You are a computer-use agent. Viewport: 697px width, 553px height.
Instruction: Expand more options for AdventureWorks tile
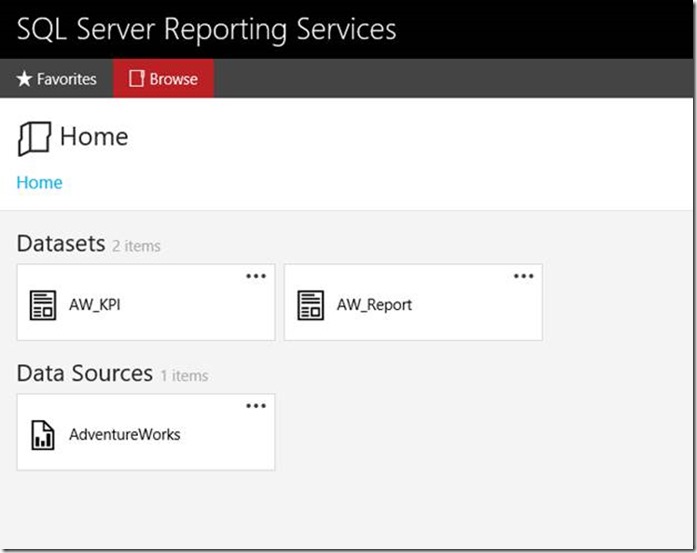tap(256, 406)
